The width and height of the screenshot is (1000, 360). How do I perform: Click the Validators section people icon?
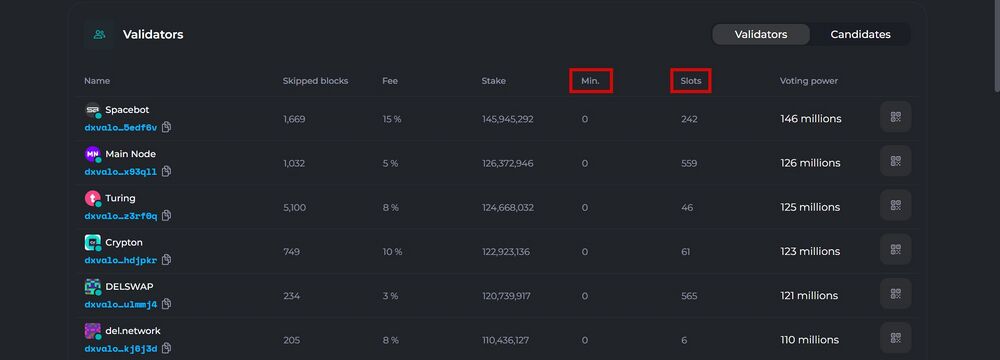tap(99, 34)
